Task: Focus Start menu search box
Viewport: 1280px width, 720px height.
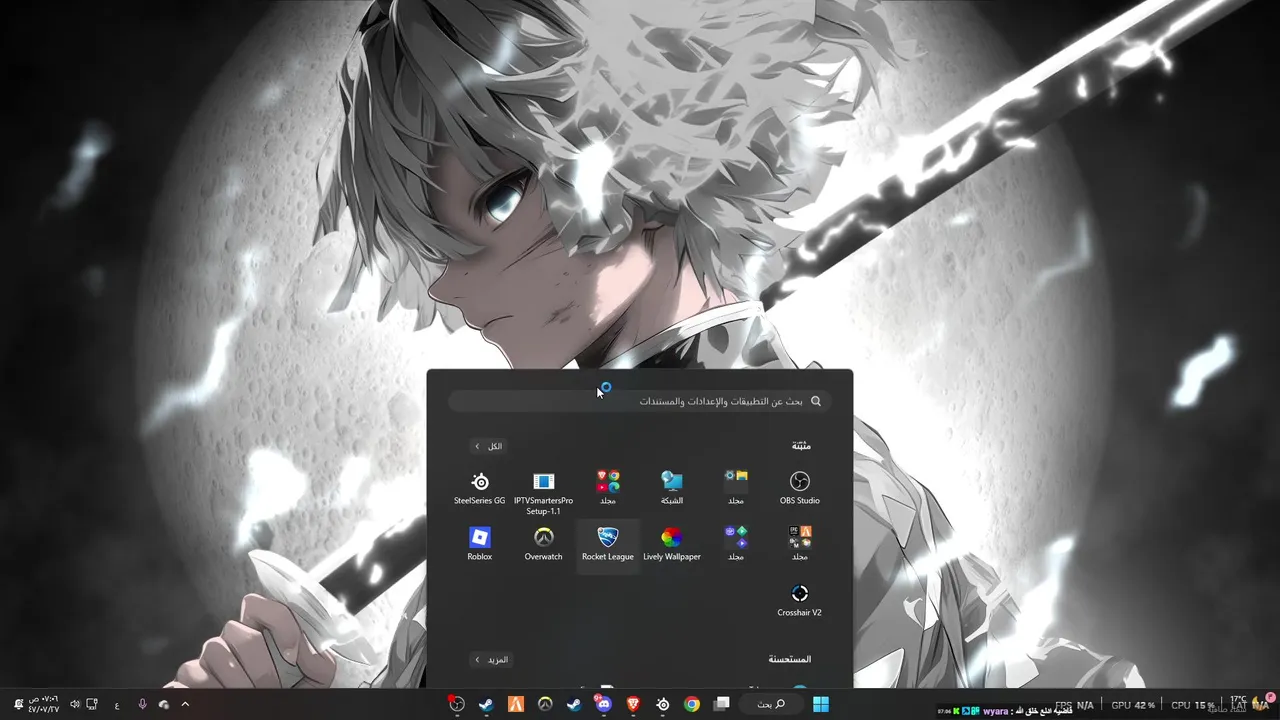Action: (640, 401)
